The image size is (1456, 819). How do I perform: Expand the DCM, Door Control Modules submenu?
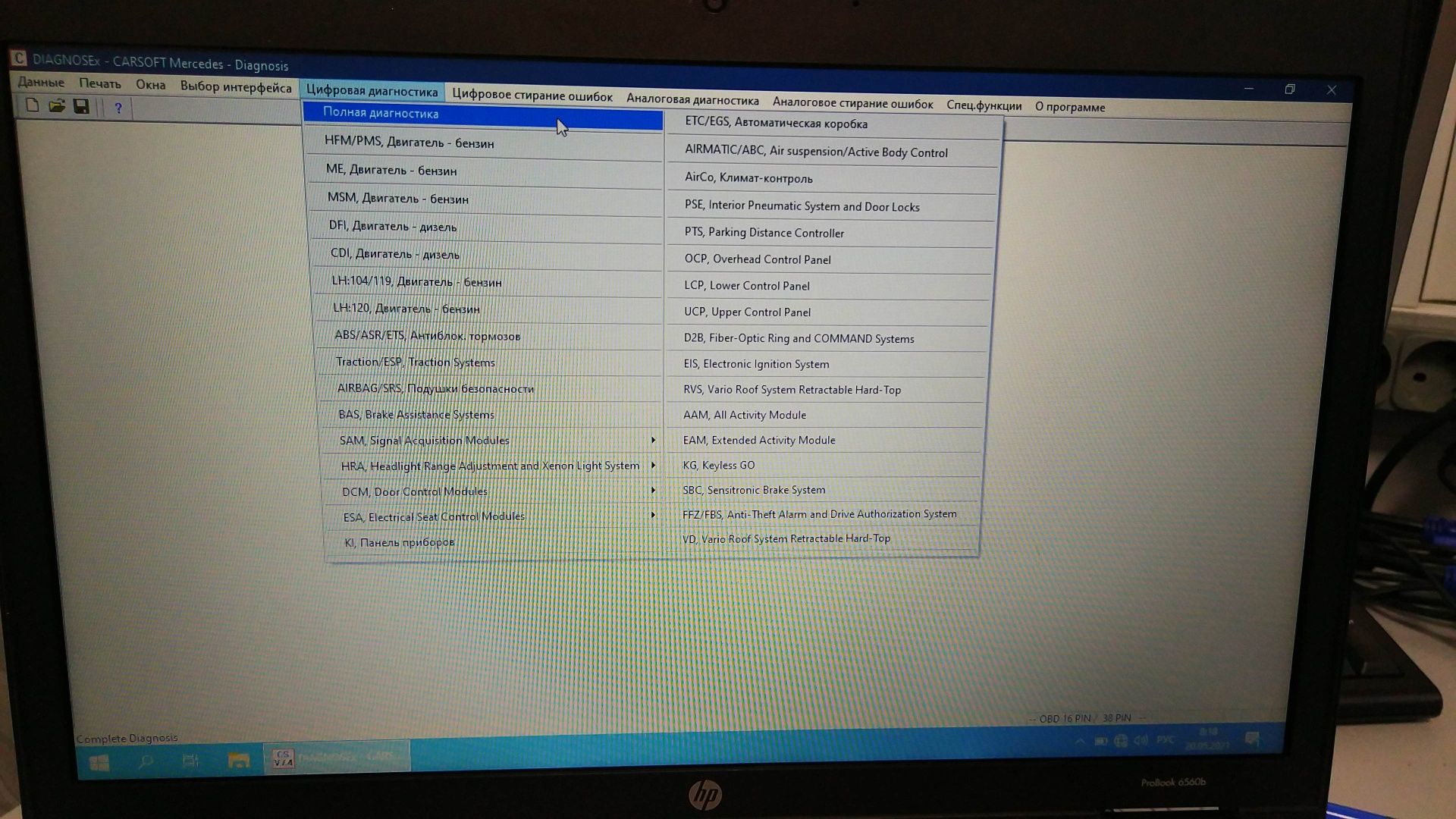(x=493, y=491)
